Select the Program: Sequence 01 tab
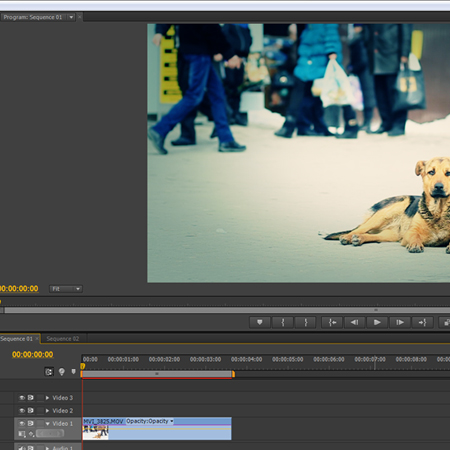450x450 pixels. 33,17
